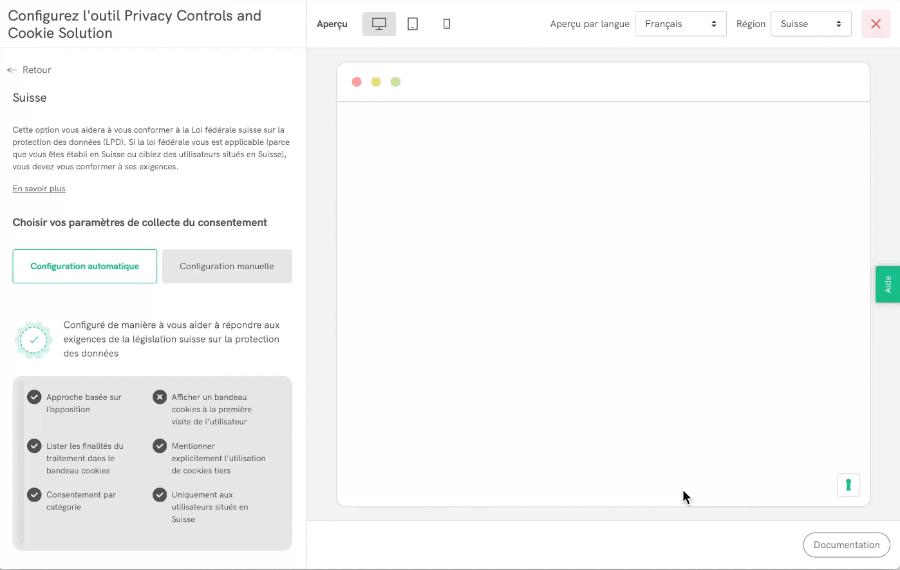Open the En savoir plus link
The height and width of the screenshot is (570, 900).
[39, 189]
